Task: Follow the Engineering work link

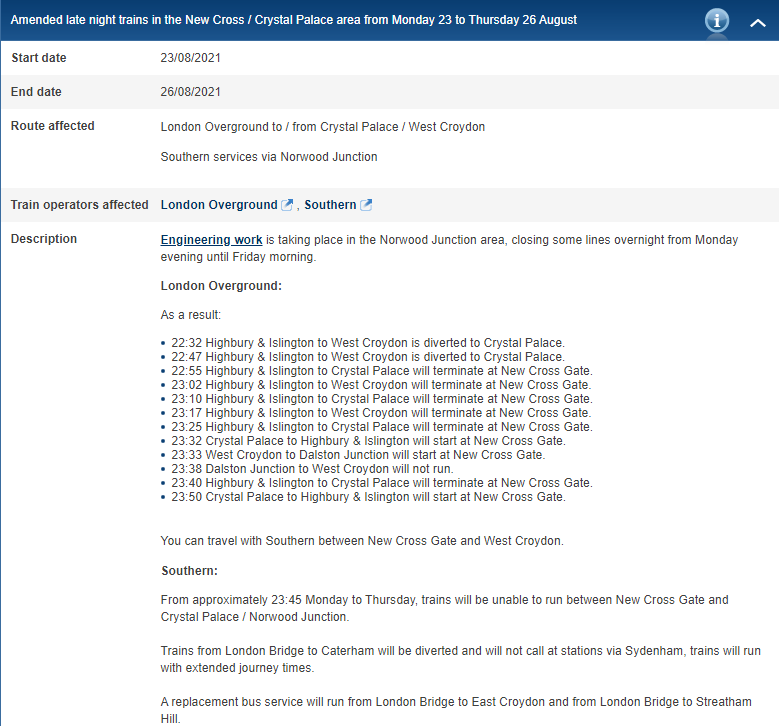Action: [211, 240]
